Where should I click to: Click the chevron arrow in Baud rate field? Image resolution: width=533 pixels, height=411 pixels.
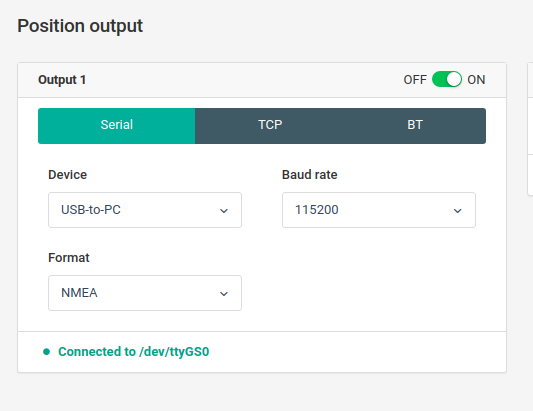[458, 211]
